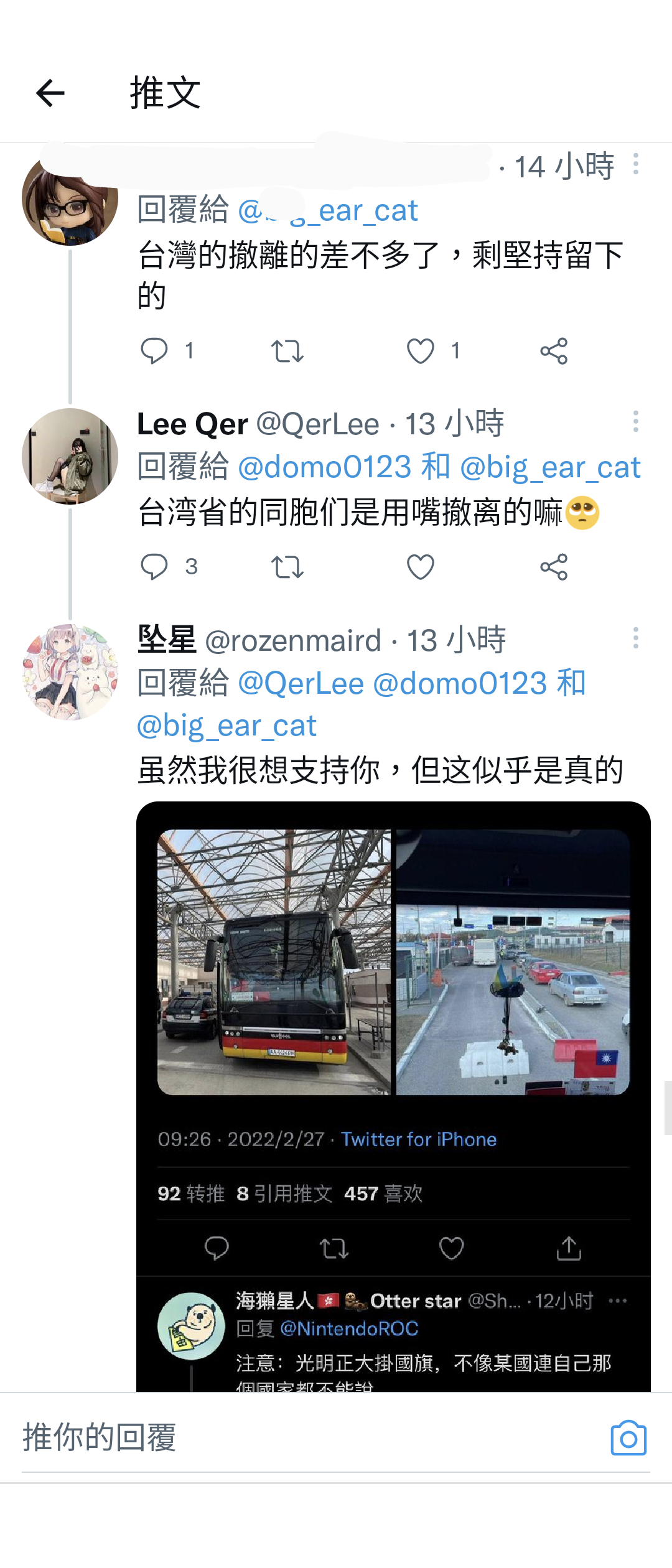Retweet Lee Qer's tweet
The width and height of the screenshot is (672, 1568).
[x=287, y=567]
